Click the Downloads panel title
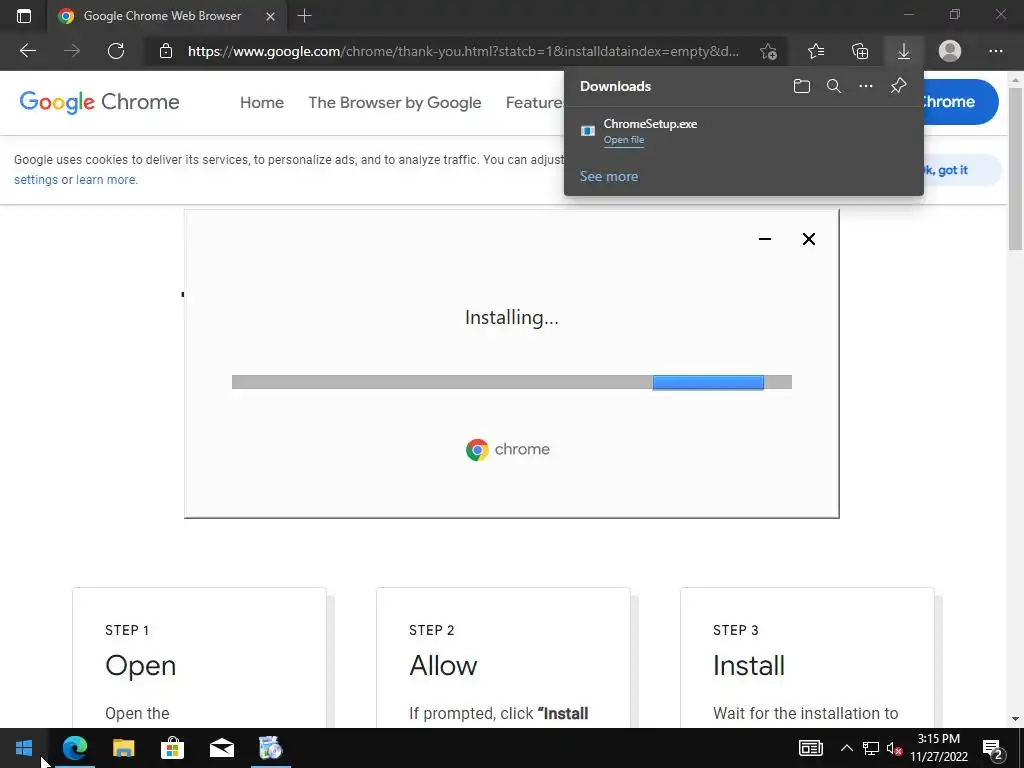The height and width of the screenshot is (768, 1024). [615, 86]
